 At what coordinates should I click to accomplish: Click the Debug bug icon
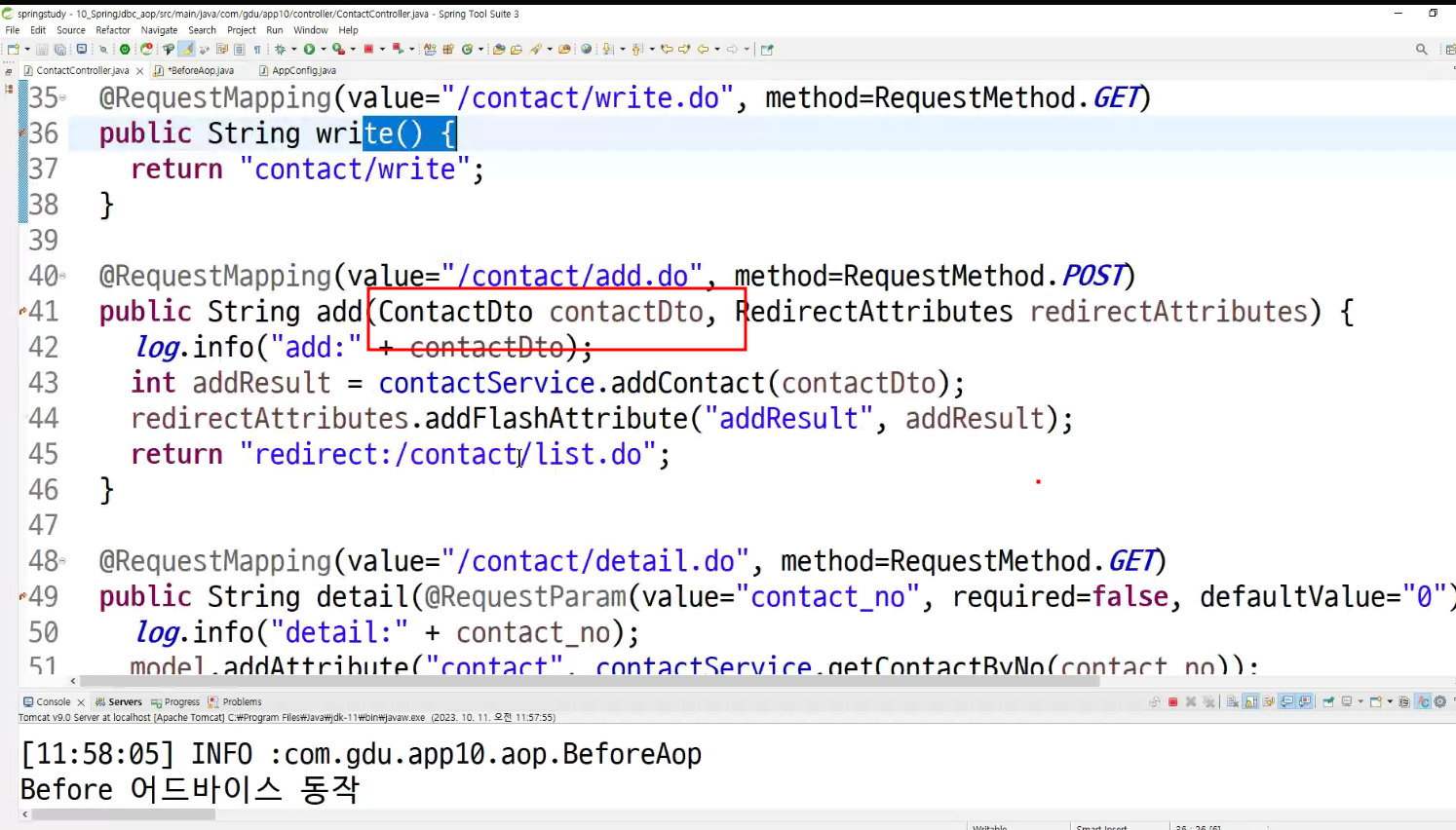tap(280, 49)
